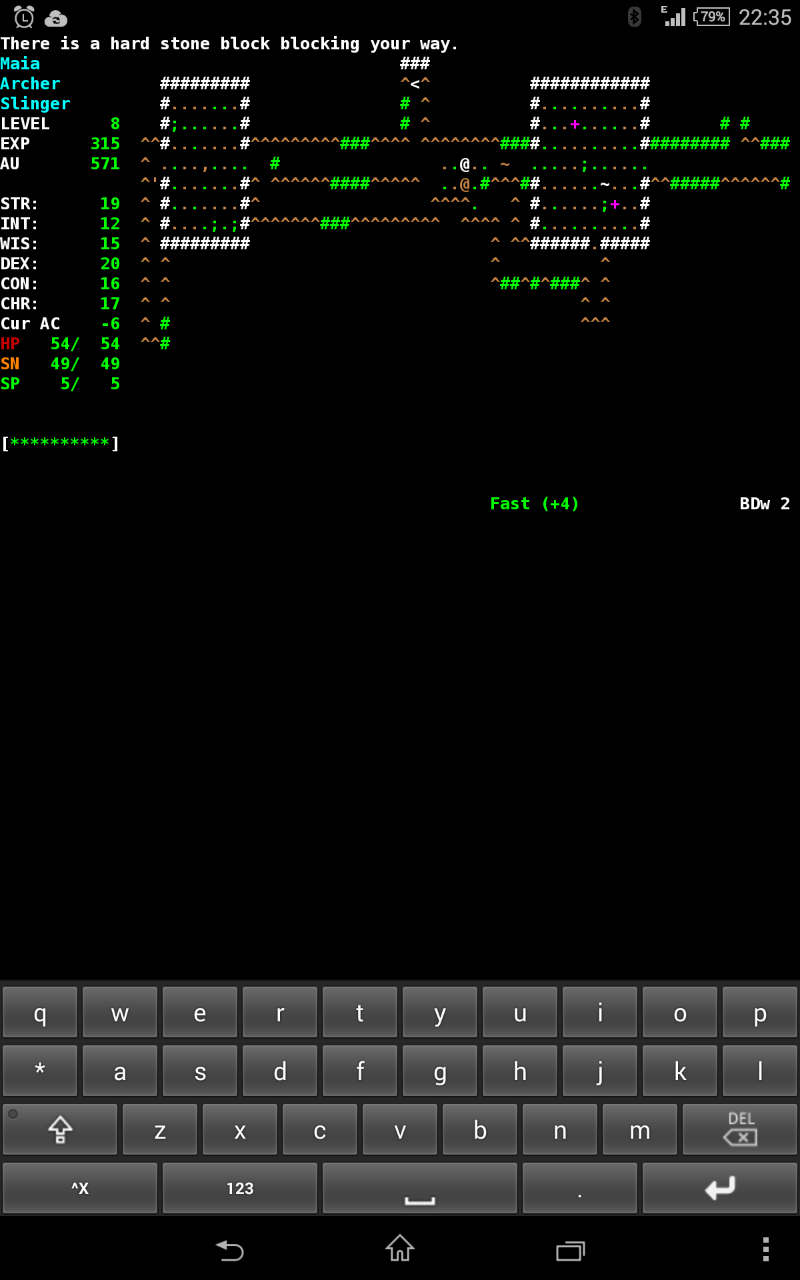The image size is (800, 1280).
Task: Tap the space bar key
Action: pyautogui.click(x=420, y=1188)
